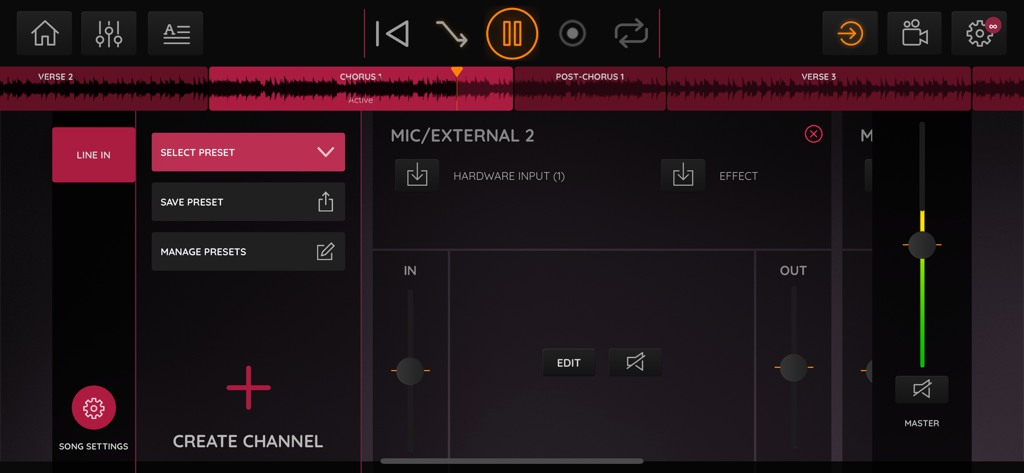
Task: Click Edit on Mic/External 2 channel
Action: [x=569, y=363]
